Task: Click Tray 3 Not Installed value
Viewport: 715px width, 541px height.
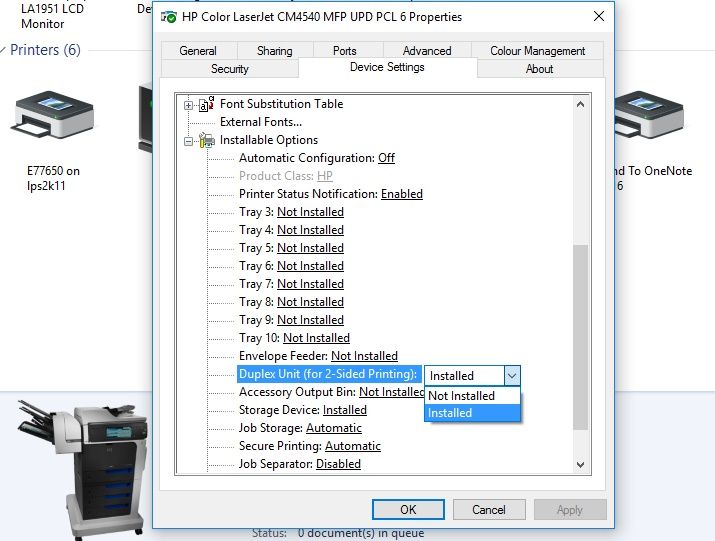Action: pos(310,212)
